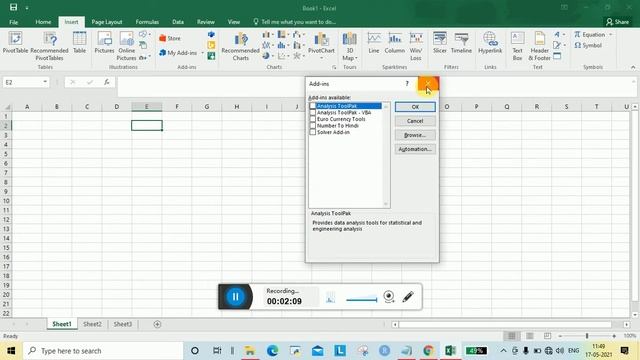Pause the screen recording
This screenshot has width=640, height=360.
(x=235, y=297)
